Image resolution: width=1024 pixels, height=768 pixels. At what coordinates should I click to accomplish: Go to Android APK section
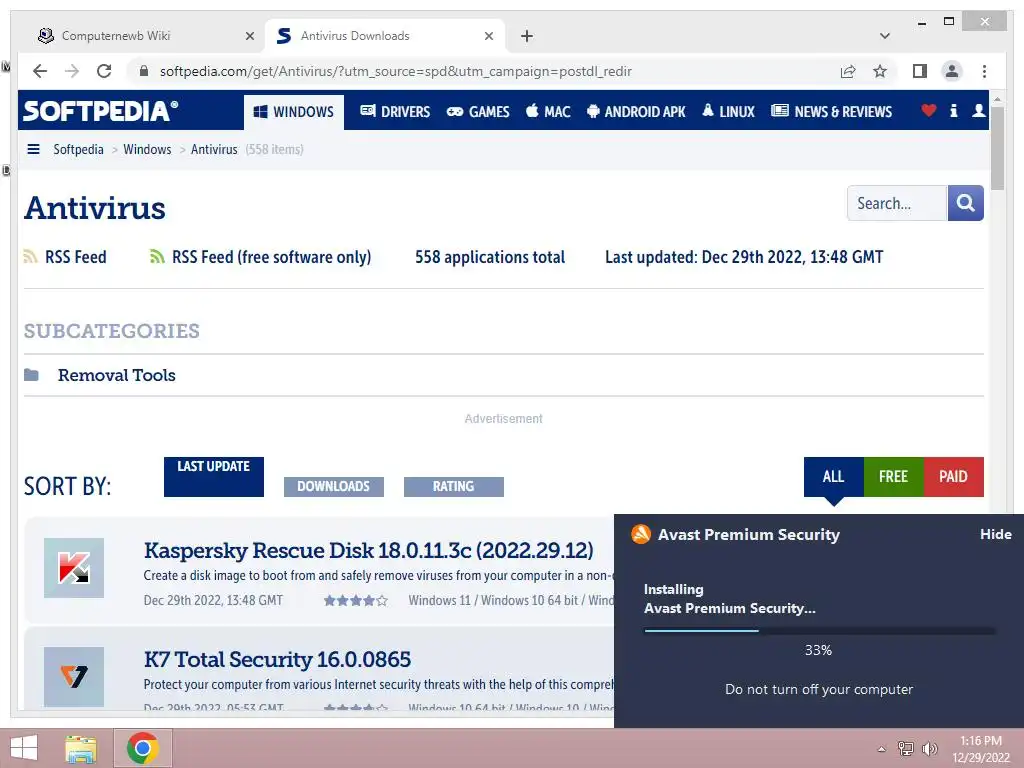point(636,112)
